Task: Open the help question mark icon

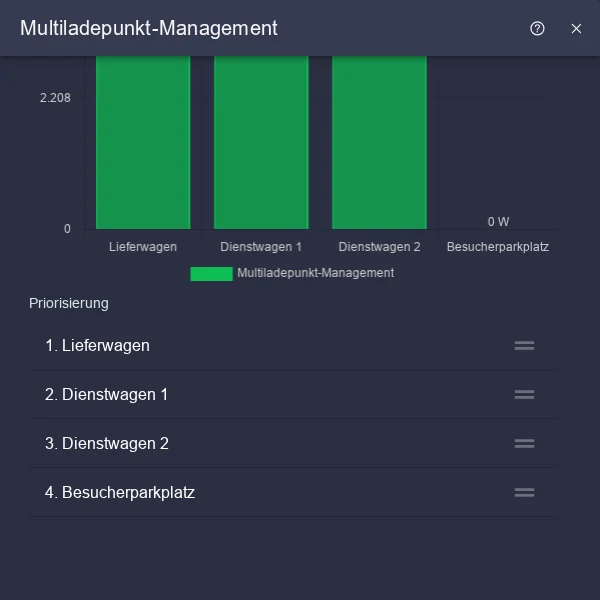Action: point(537,29)
